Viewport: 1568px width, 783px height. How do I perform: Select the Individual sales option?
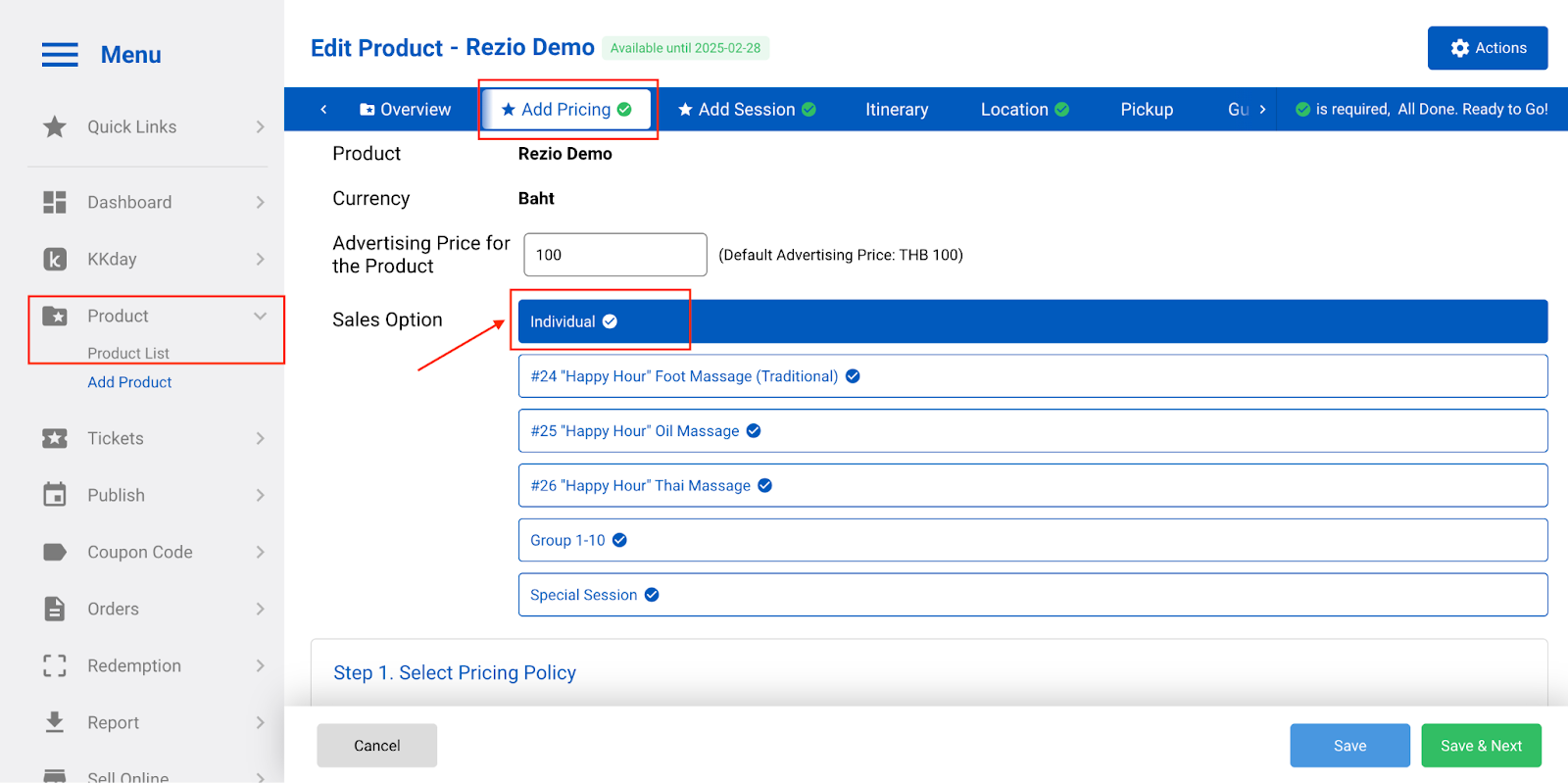[x=1033, y=321]
